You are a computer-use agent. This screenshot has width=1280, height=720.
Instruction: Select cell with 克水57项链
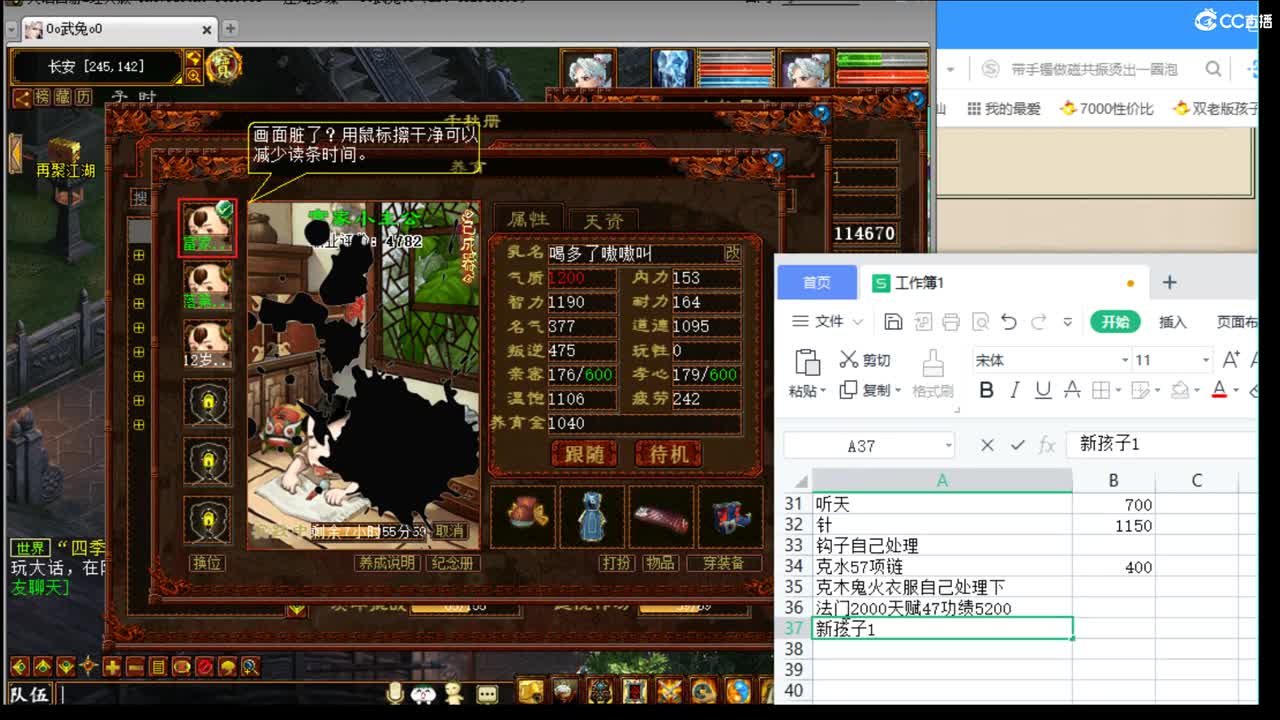click(x=941, y=567)
